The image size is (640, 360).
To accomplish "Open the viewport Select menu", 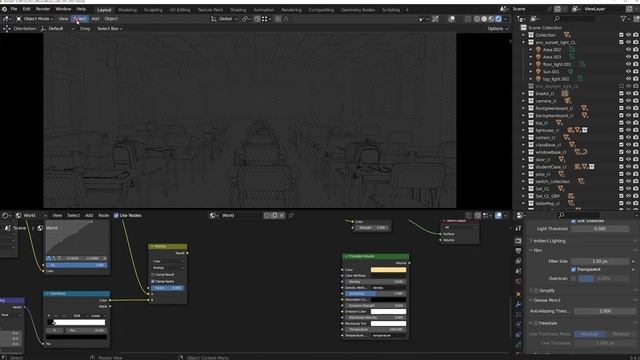I will click(80, 19).
